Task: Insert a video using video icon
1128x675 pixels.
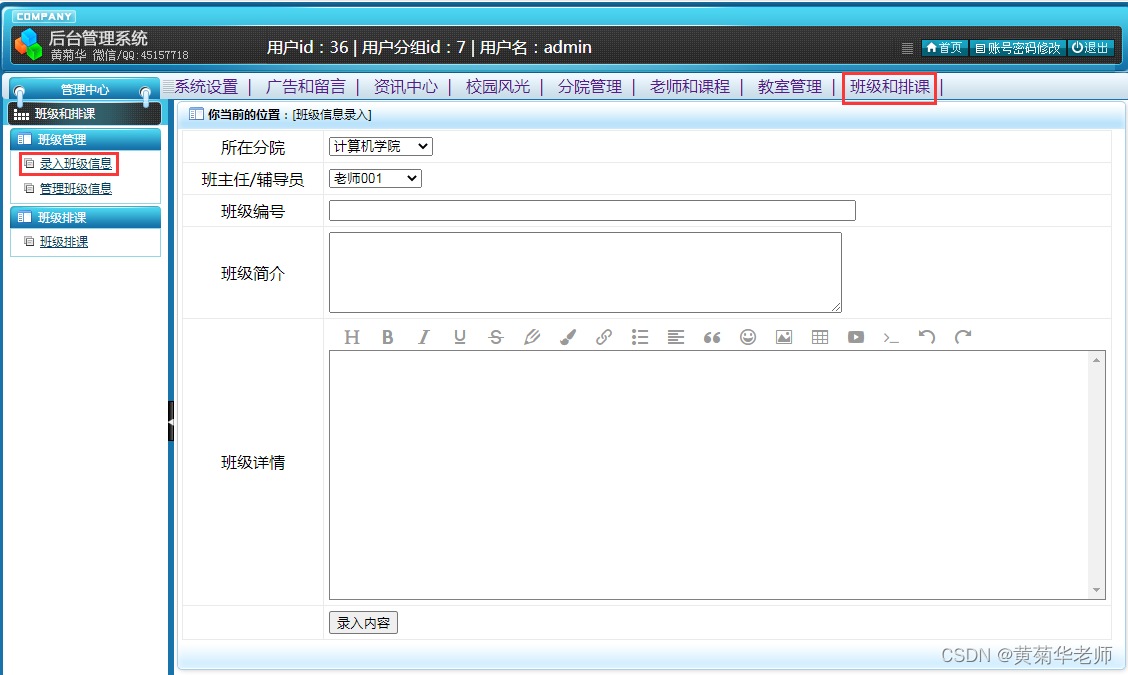Action: click(x=855, y=337)
